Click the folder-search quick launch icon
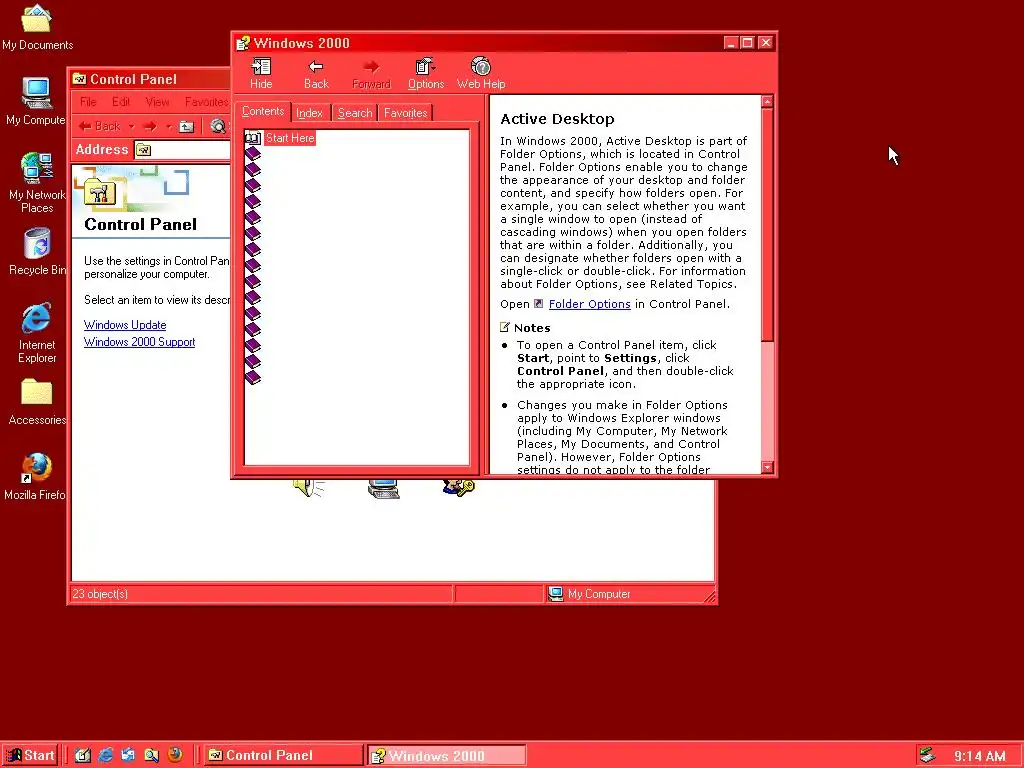 click(152, 756)
